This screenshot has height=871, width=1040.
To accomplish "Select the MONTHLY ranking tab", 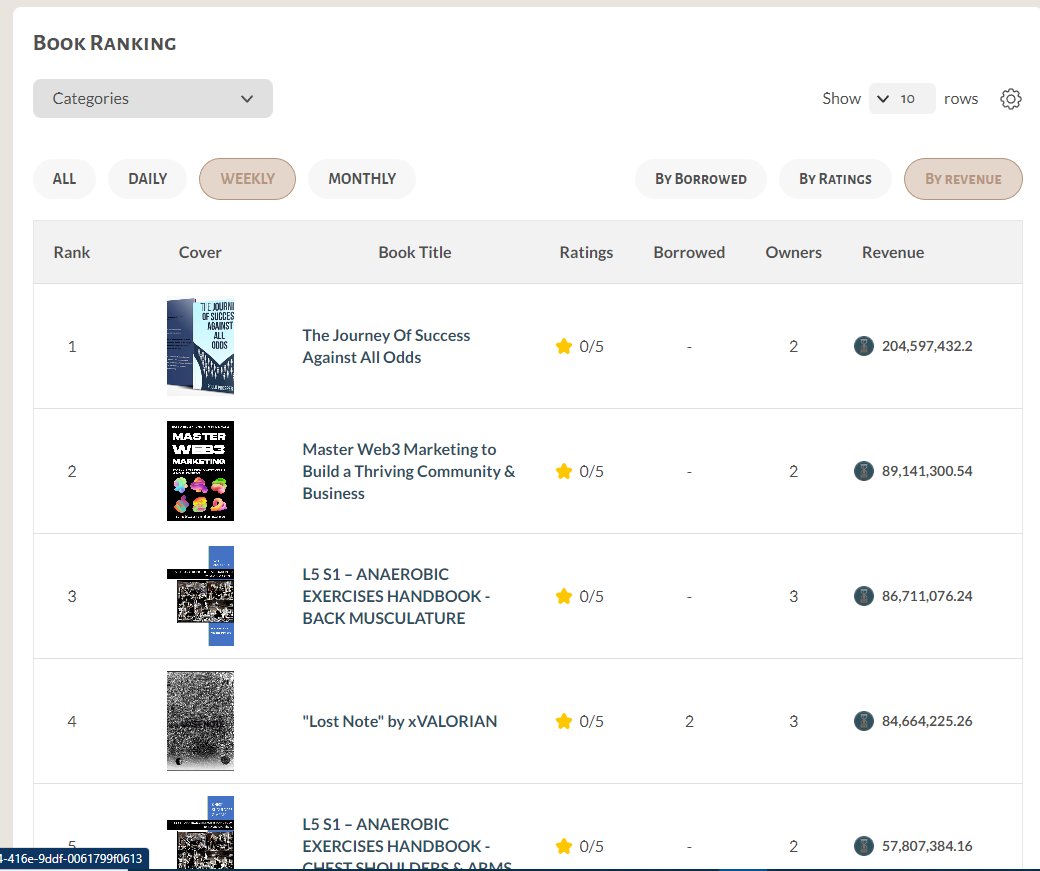I will coord(361,178).
